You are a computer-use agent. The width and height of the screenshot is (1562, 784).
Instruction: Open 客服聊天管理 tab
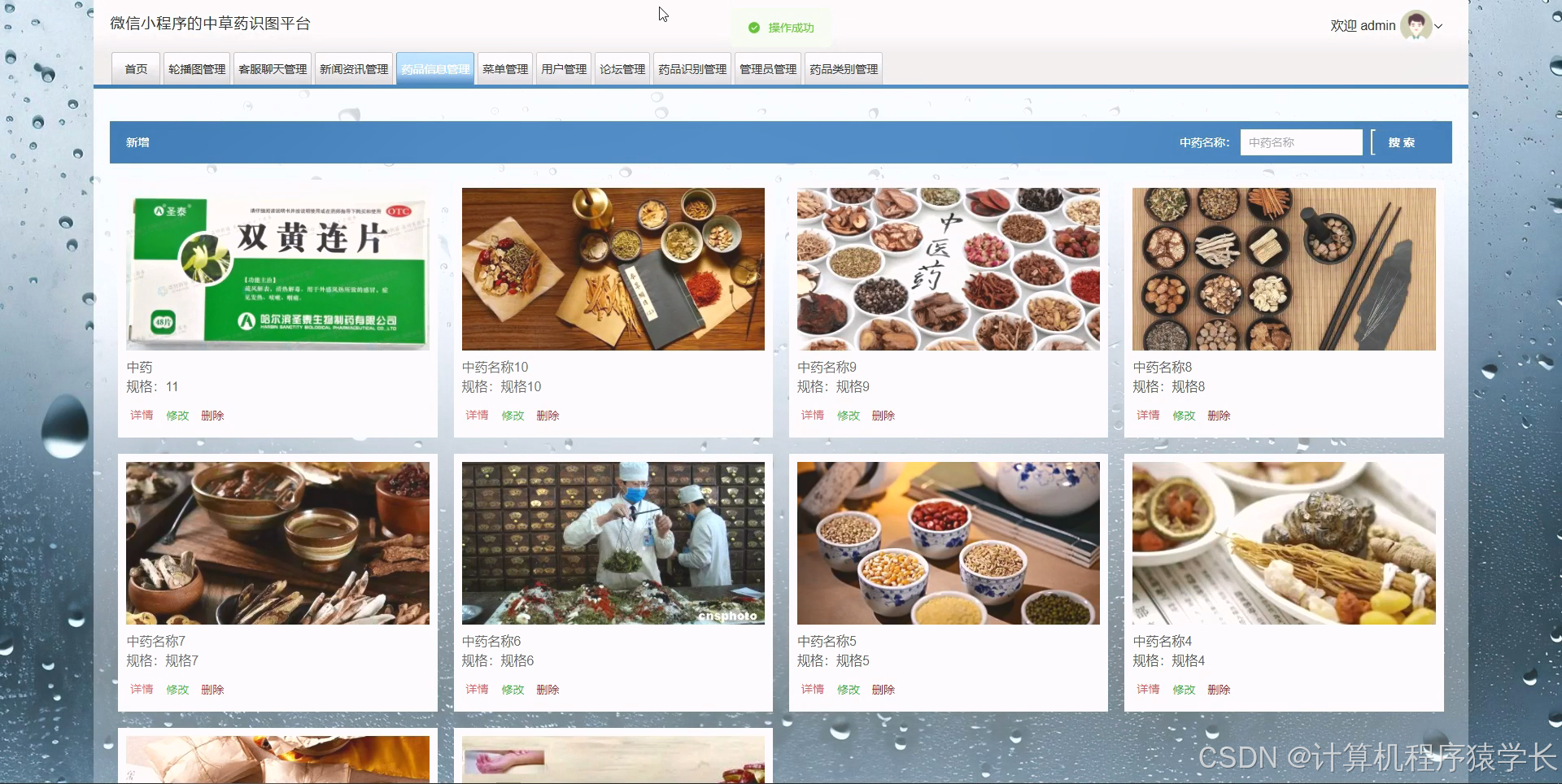[x=273, y=69]
